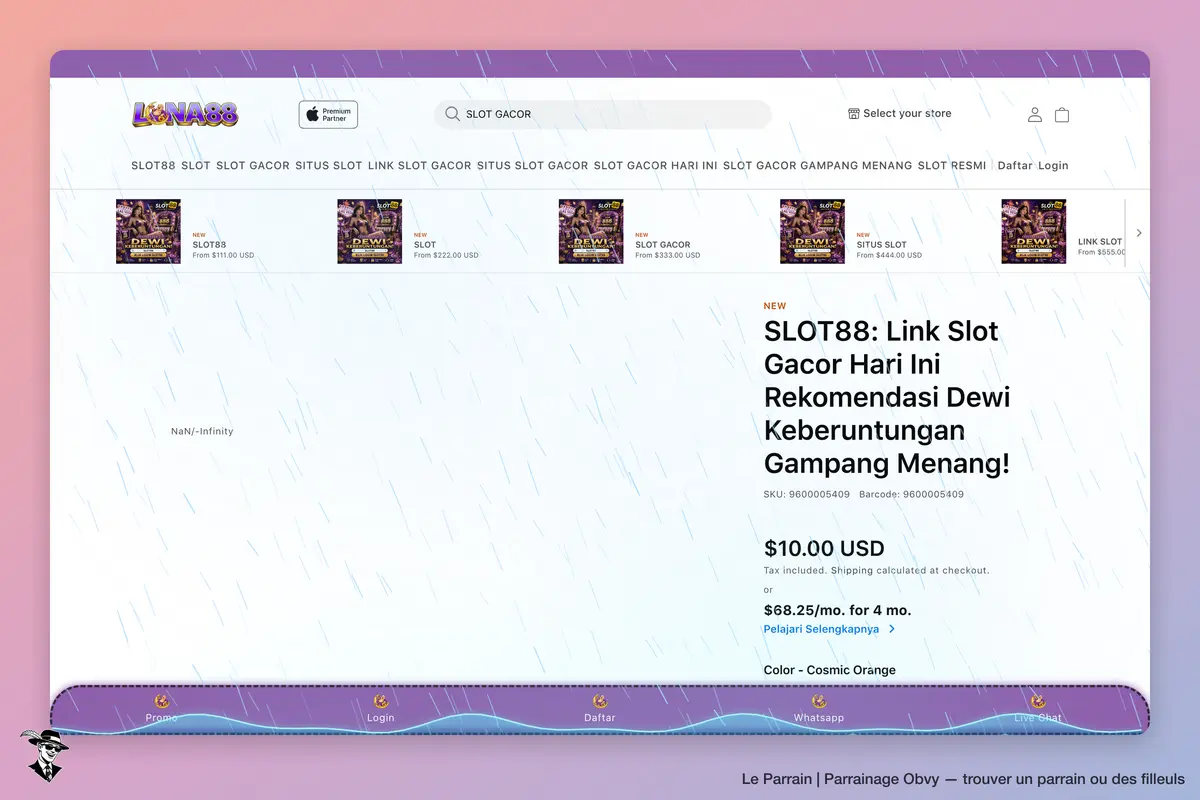This screenshot has width=1200, height=800.
Task: Click the SKU: 9600005409 text
Action: (807, 494)
